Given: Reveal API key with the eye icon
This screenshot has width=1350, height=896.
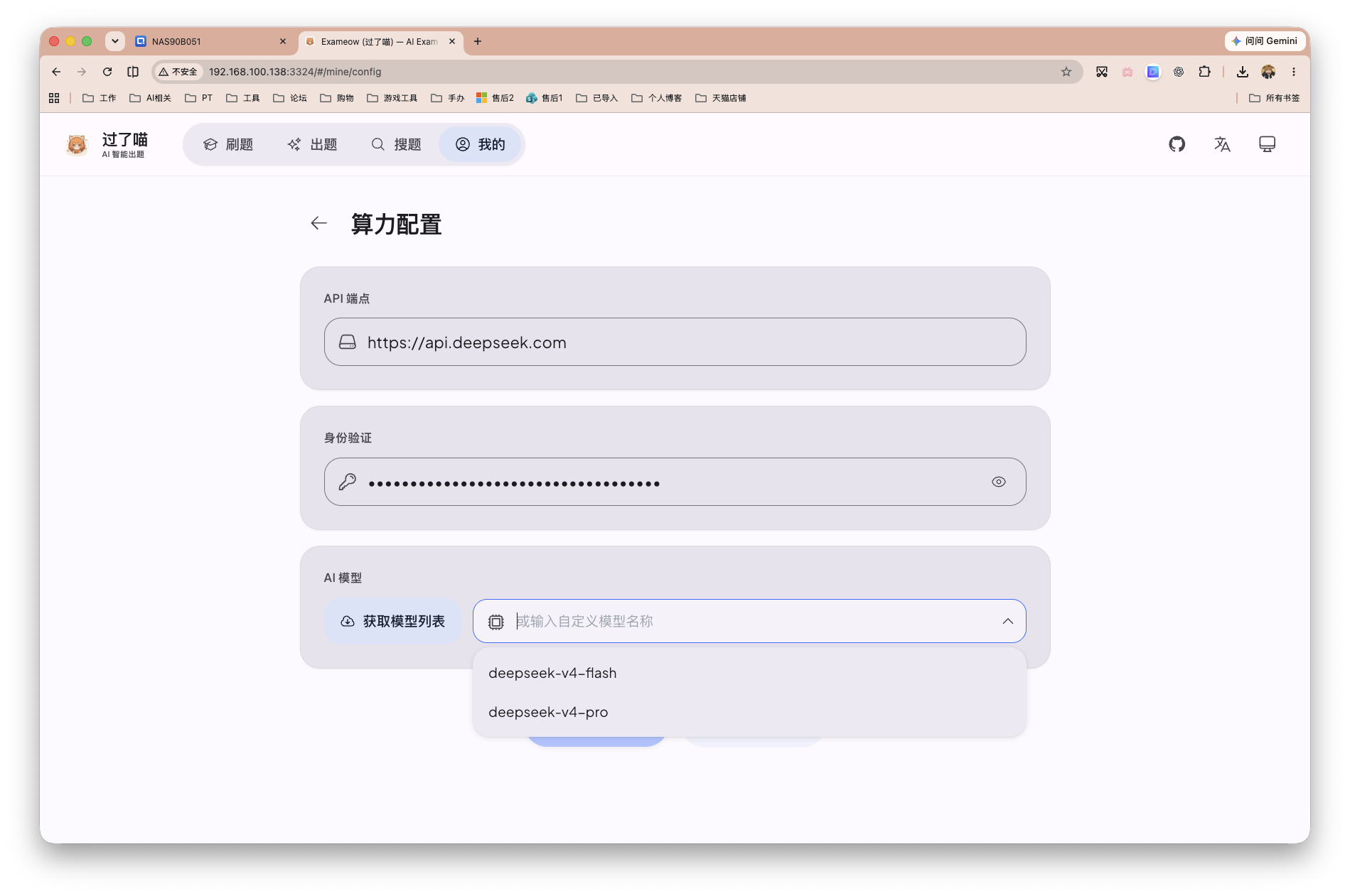Looking at the screenshot, I should pyautogui.click(x=998, y=482).
